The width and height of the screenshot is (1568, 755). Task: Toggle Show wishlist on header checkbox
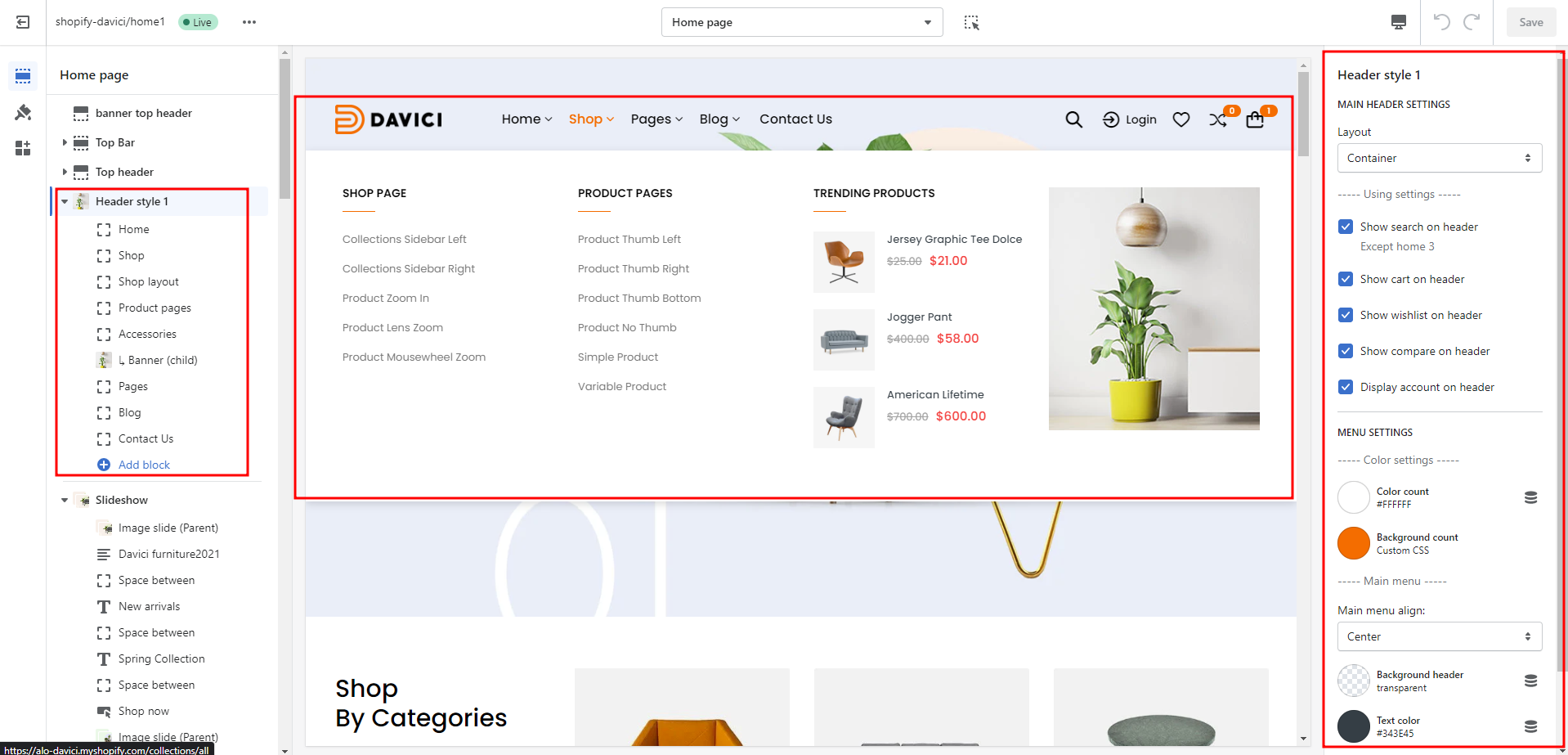[x=1346, y=315]
